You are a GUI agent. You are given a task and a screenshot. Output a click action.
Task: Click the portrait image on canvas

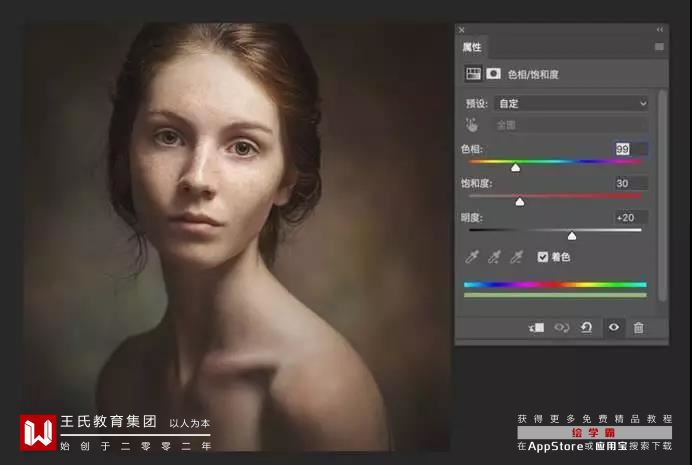237,237
